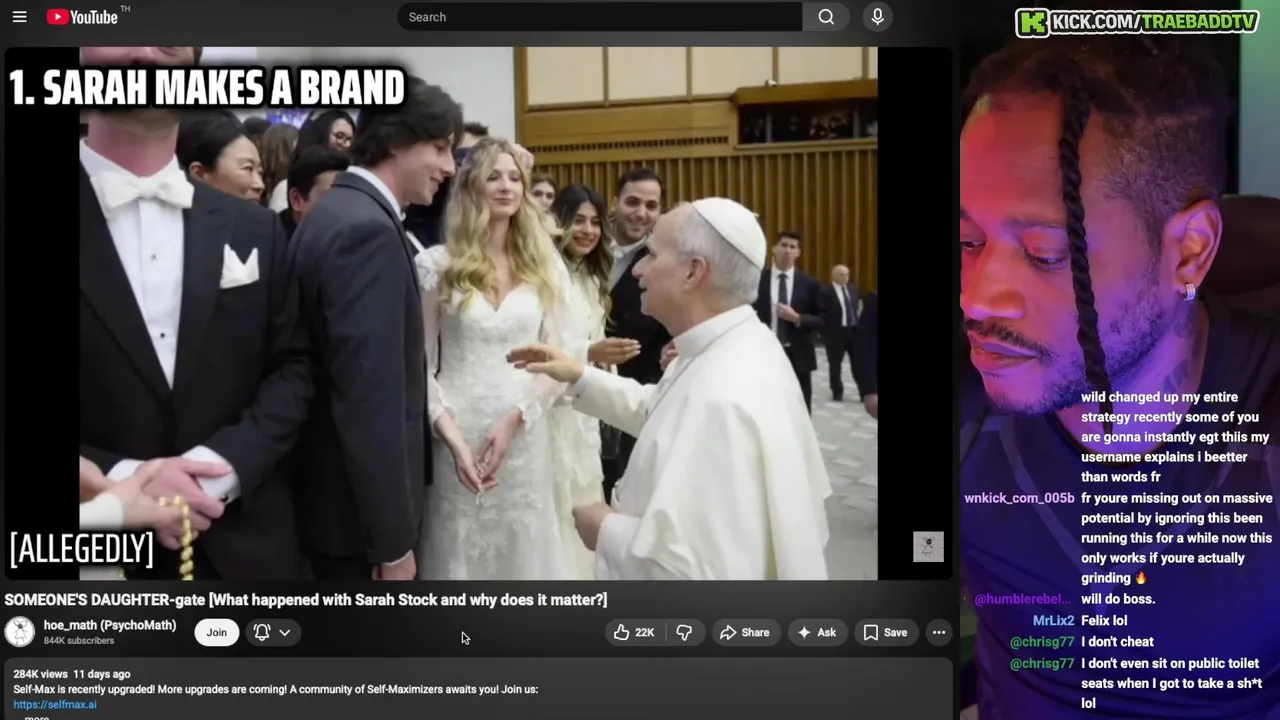Open the three-dot more actions menu
The width and height of the screenshot is (1280, 720).
coord(938,632)
